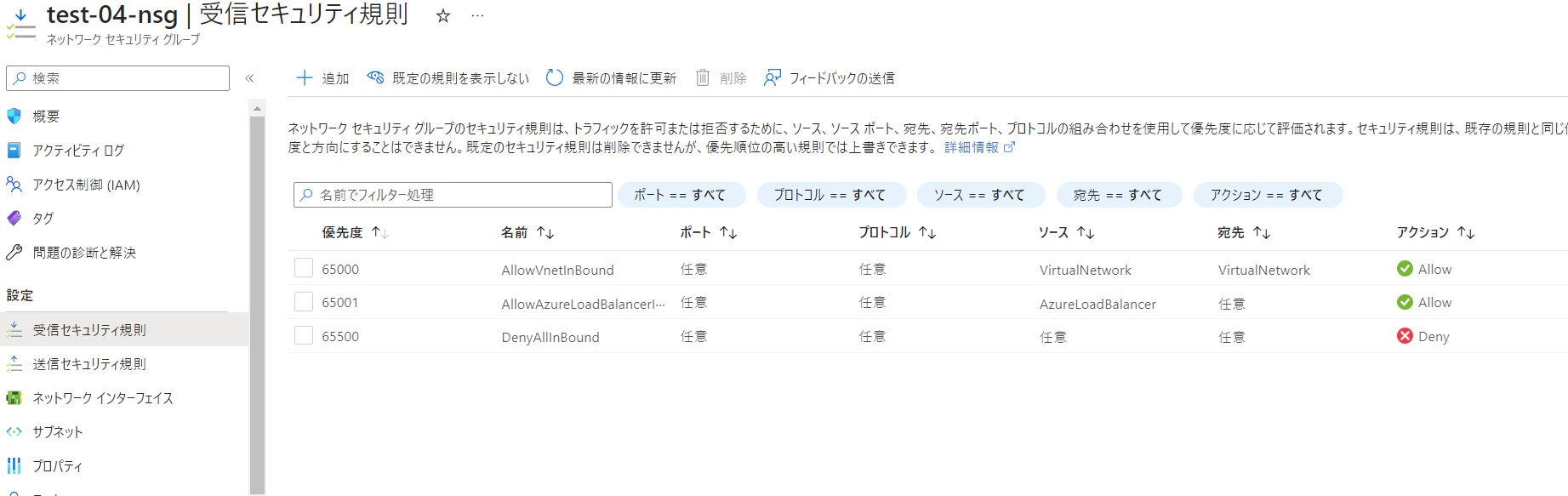Click the アクティビティ ログ icon
Screen dimensions: 1568x496
[x=14, y=150]
